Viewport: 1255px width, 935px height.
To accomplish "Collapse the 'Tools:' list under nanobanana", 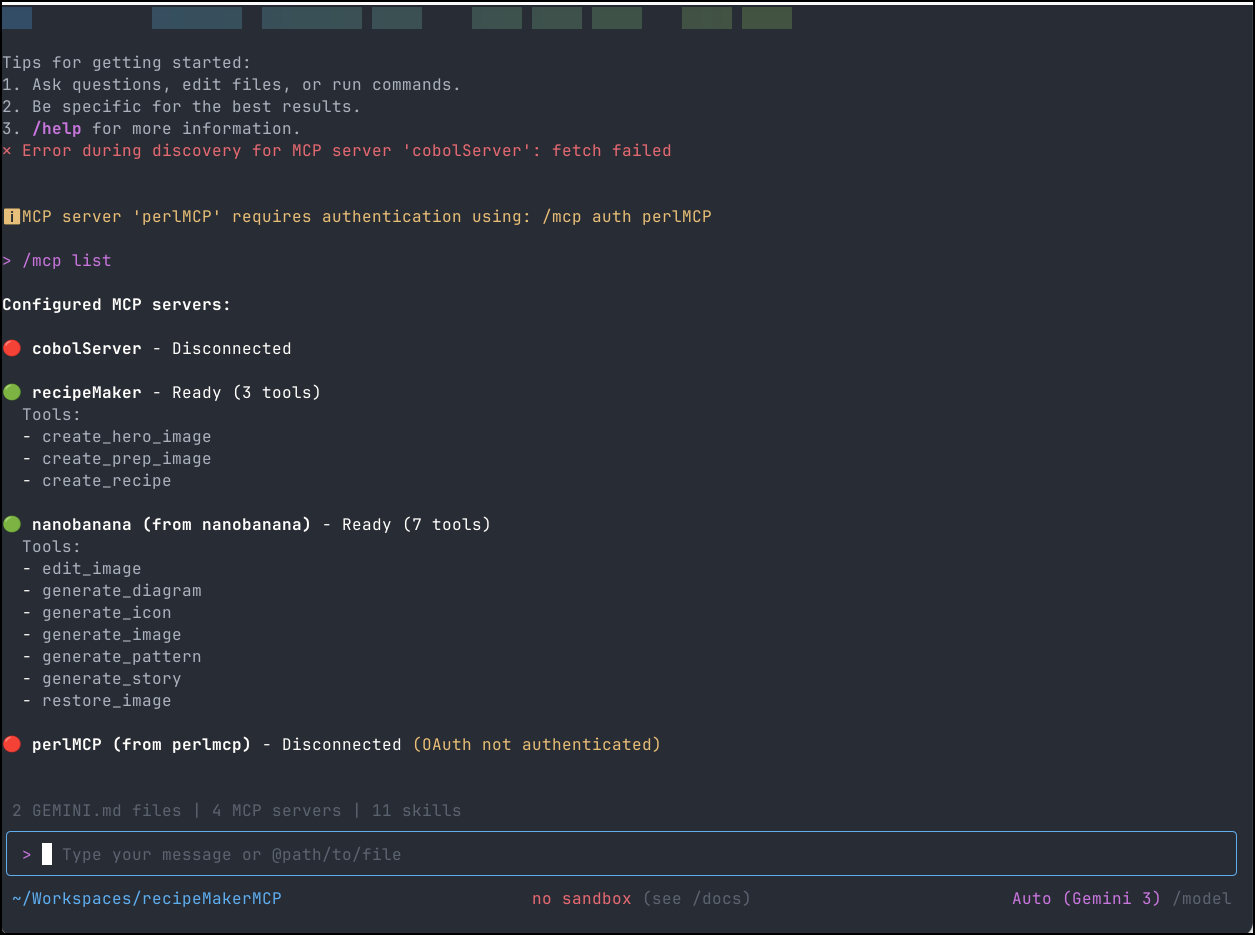I will (51, 547).
